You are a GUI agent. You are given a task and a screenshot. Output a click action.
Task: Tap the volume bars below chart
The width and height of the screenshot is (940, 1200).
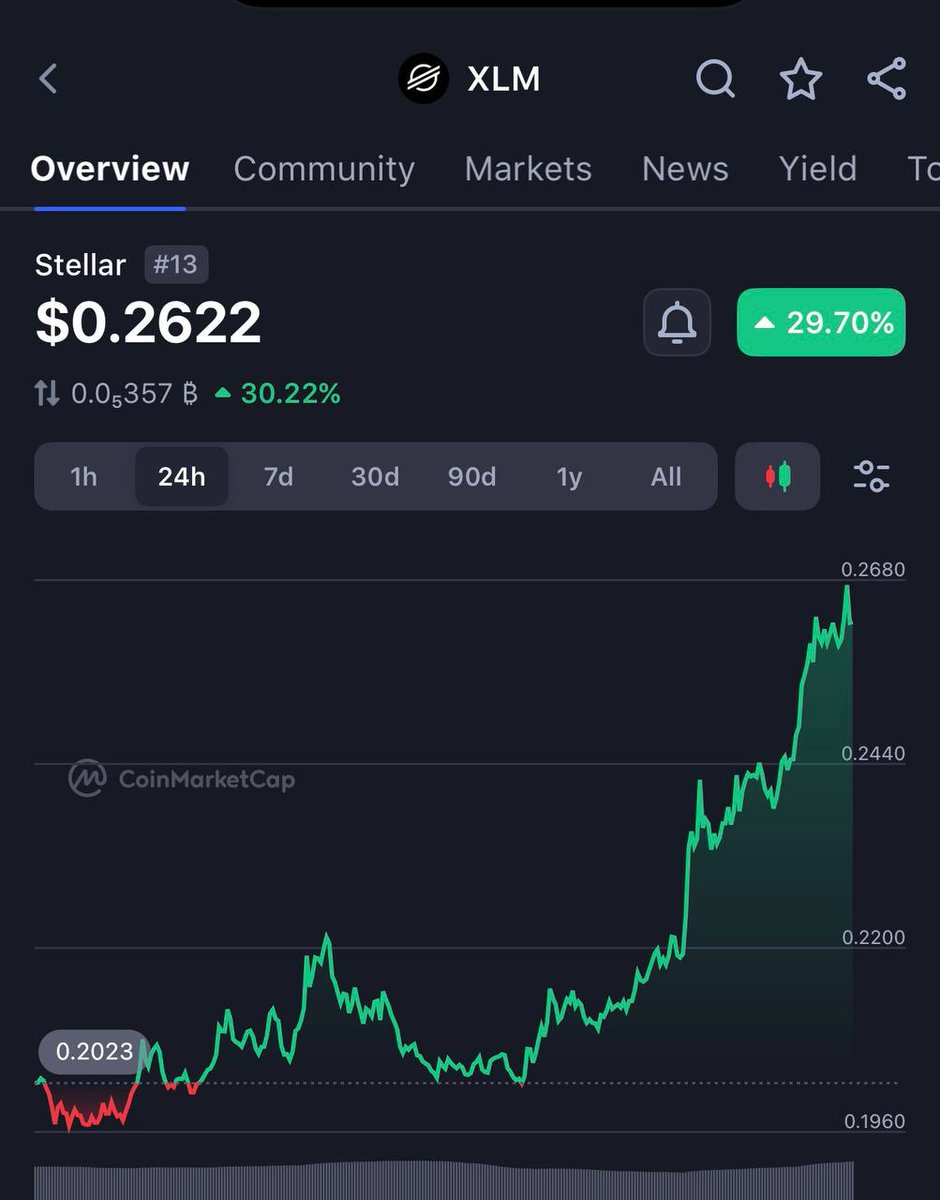(444, 1180)
